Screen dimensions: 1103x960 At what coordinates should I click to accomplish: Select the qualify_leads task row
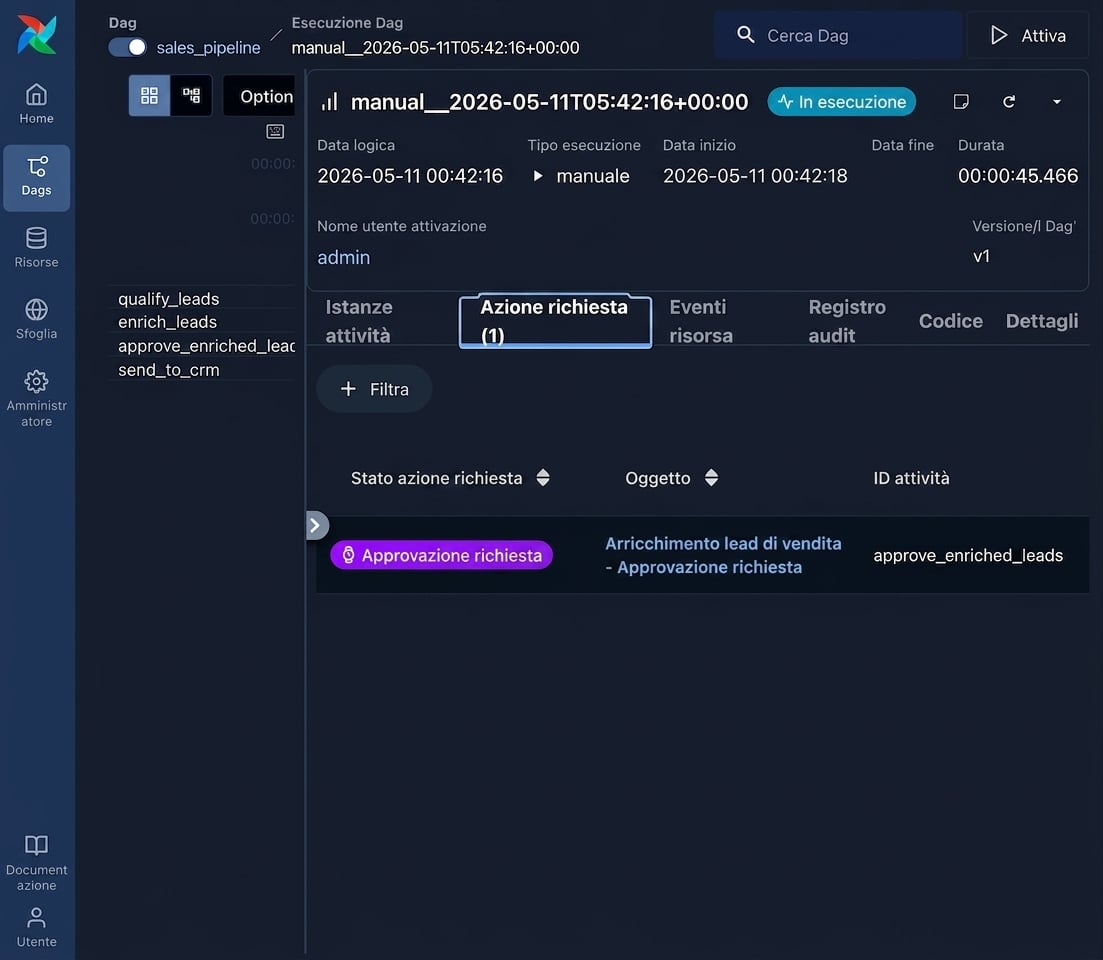coord(202,299)
